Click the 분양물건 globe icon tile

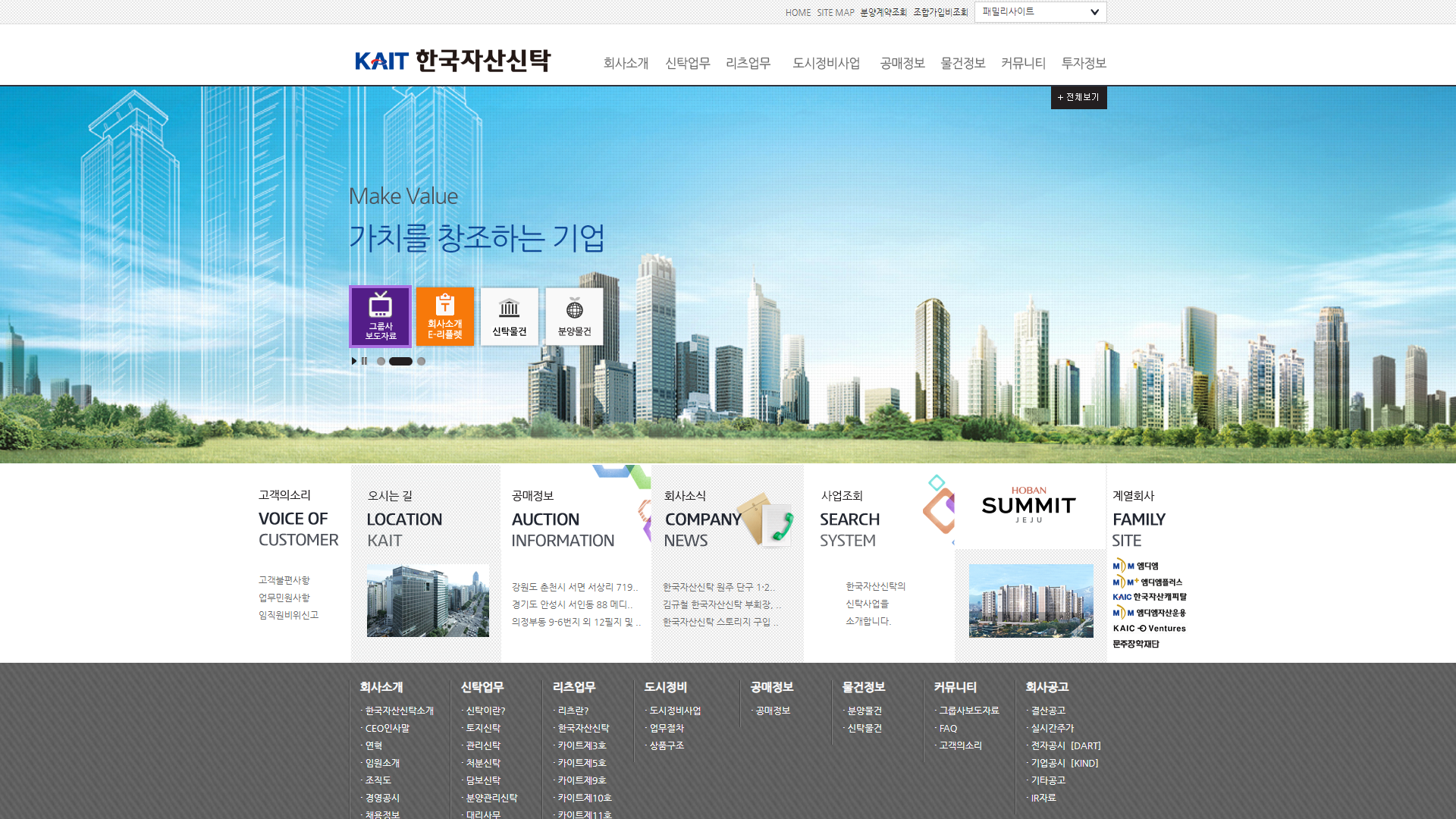coord(574,316)
